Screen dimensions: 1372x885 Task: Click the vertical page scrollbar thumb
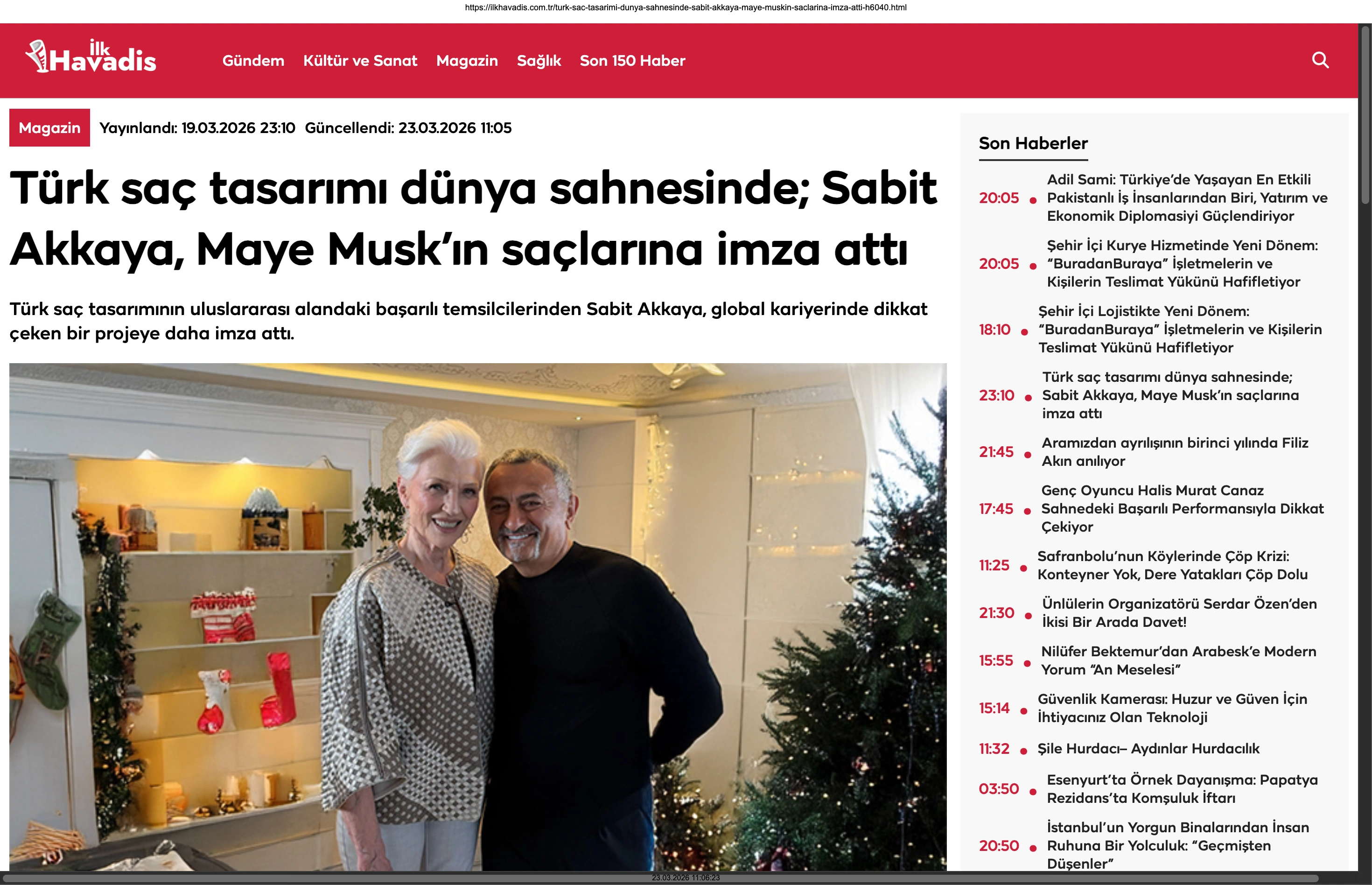pyautogui.click(x=1365, y=115)
